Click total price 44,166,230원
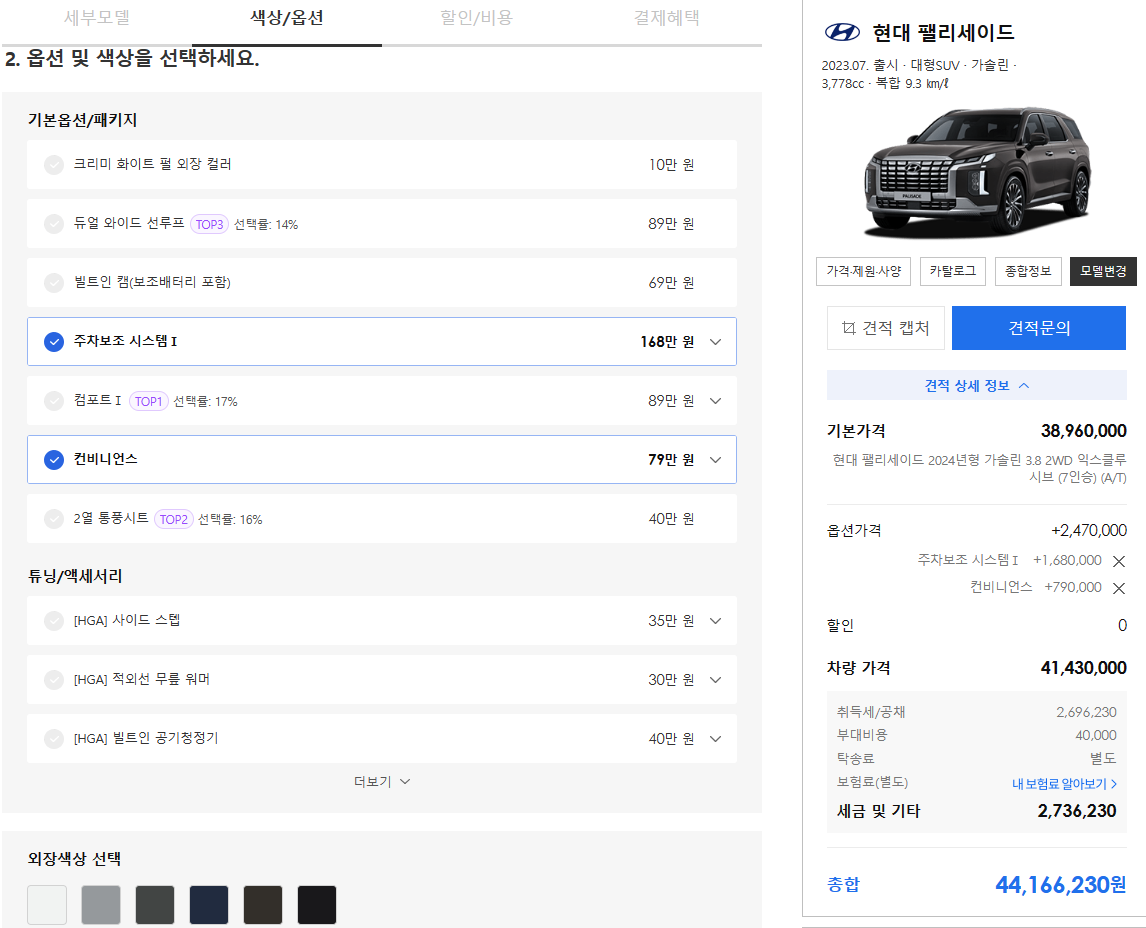1146x928 pixels. (1060, 885)
